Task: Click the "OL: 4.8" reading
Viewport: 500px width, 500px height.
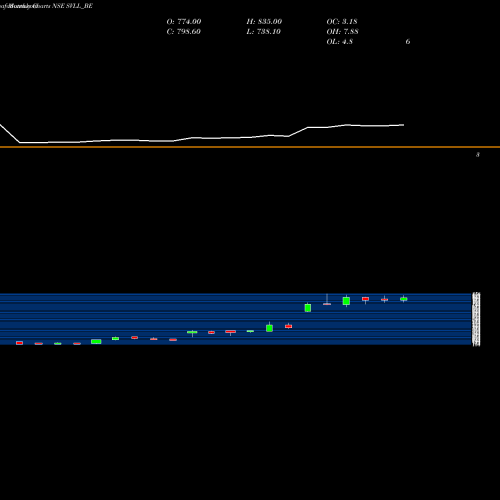Action: pos(339,41)
